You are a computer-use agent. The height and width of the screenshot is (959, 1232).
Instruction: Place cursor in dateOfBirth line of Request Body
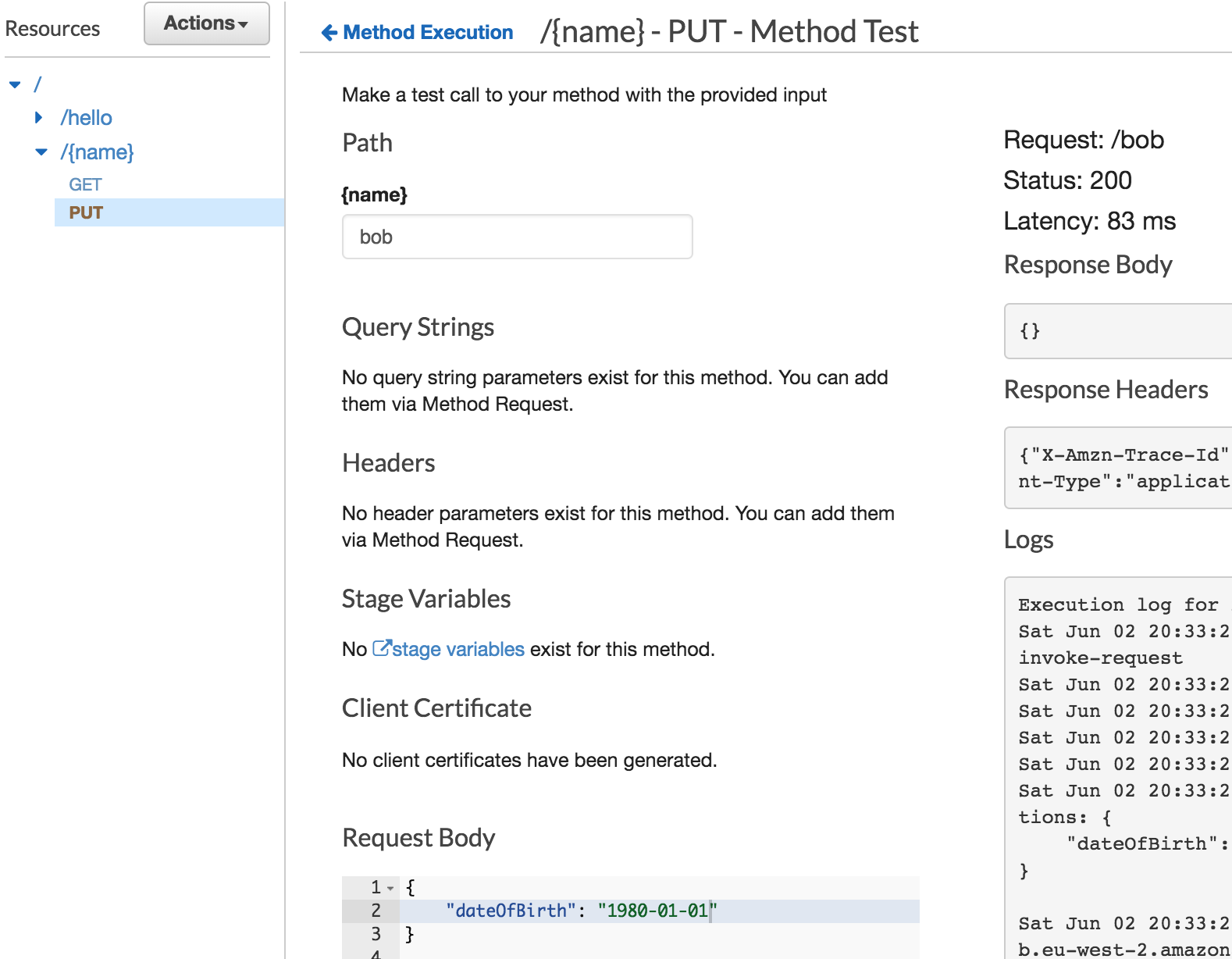click(660, 911)
